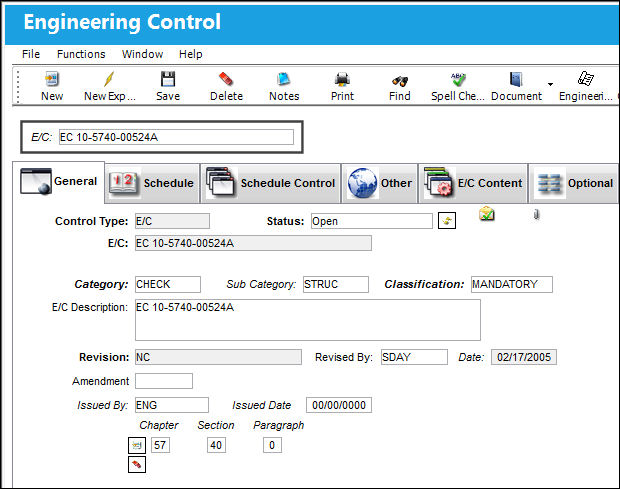Save the record with the floppy icon

(x=168, y=79)
